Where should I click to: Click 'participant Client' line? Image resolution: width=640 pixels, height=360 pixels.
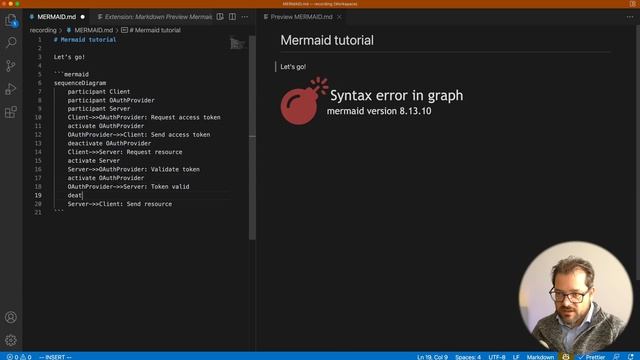pyautogui.click(x=99, y=91)
